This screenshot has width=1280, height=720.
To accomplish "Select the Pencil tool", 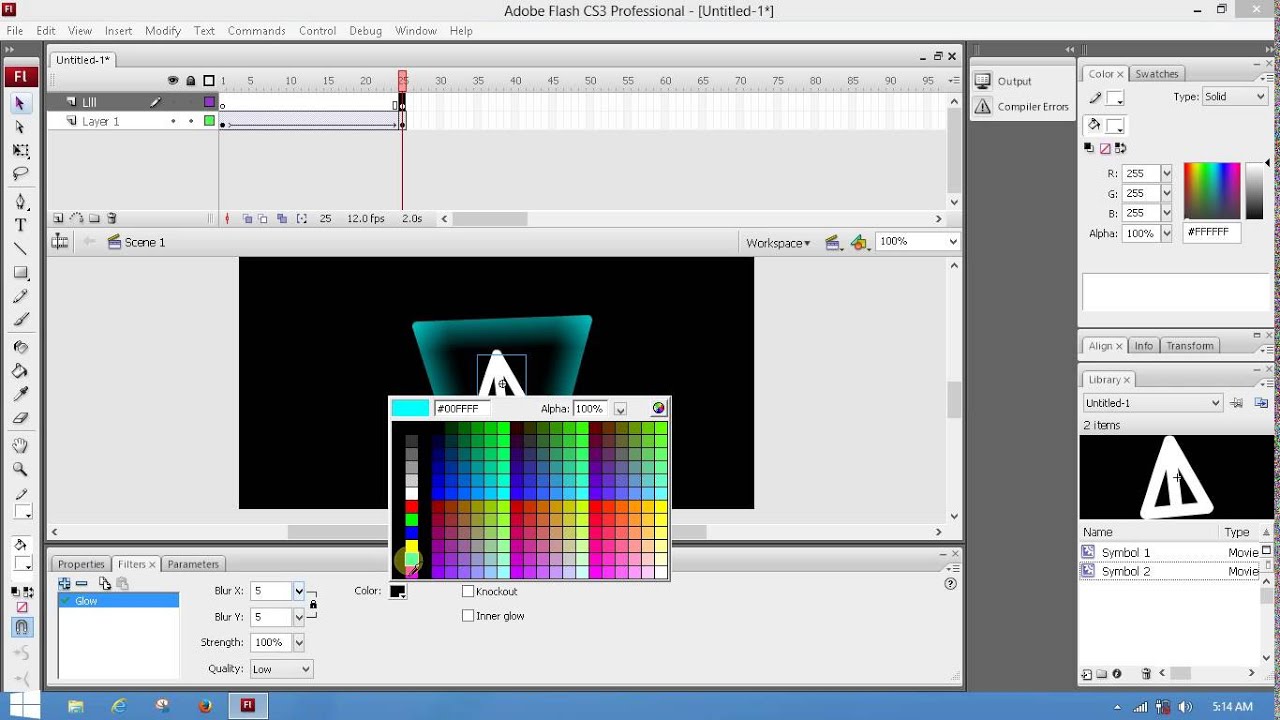I will [x=20, y=296].
